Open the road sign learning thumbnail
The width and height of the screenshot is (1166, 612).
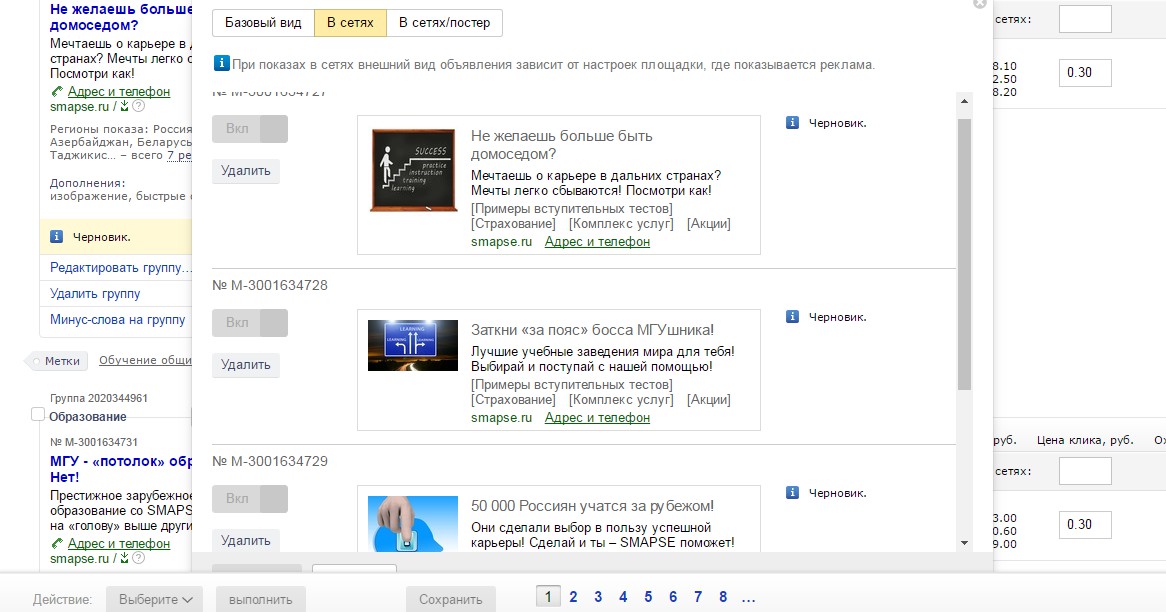pyautogui.click(x=413, y=345)
